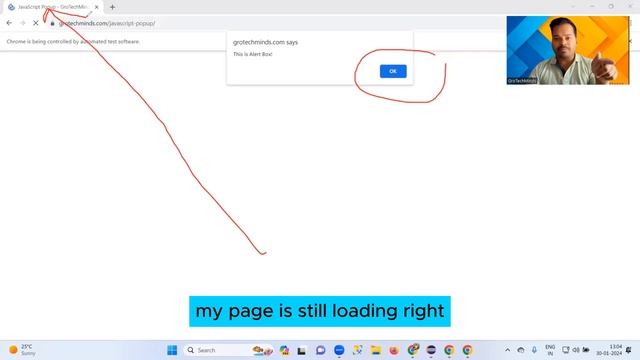Open Copilot from the taskbar
This screenshot has height=360, width=640.
coord(284,350)
